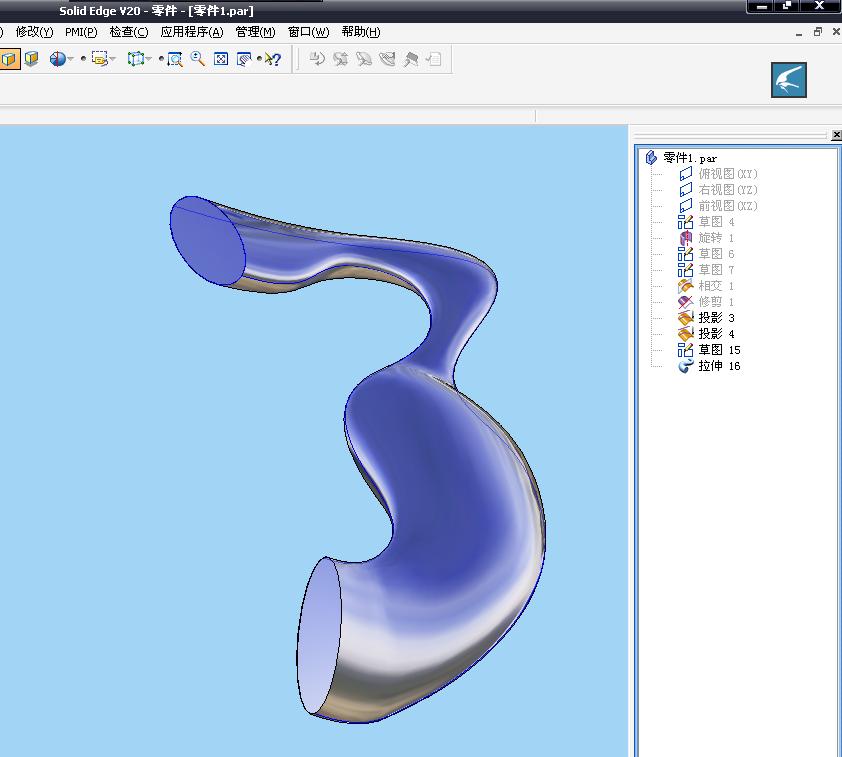Open the 帮助(H) menu

[x=361, y=32]
